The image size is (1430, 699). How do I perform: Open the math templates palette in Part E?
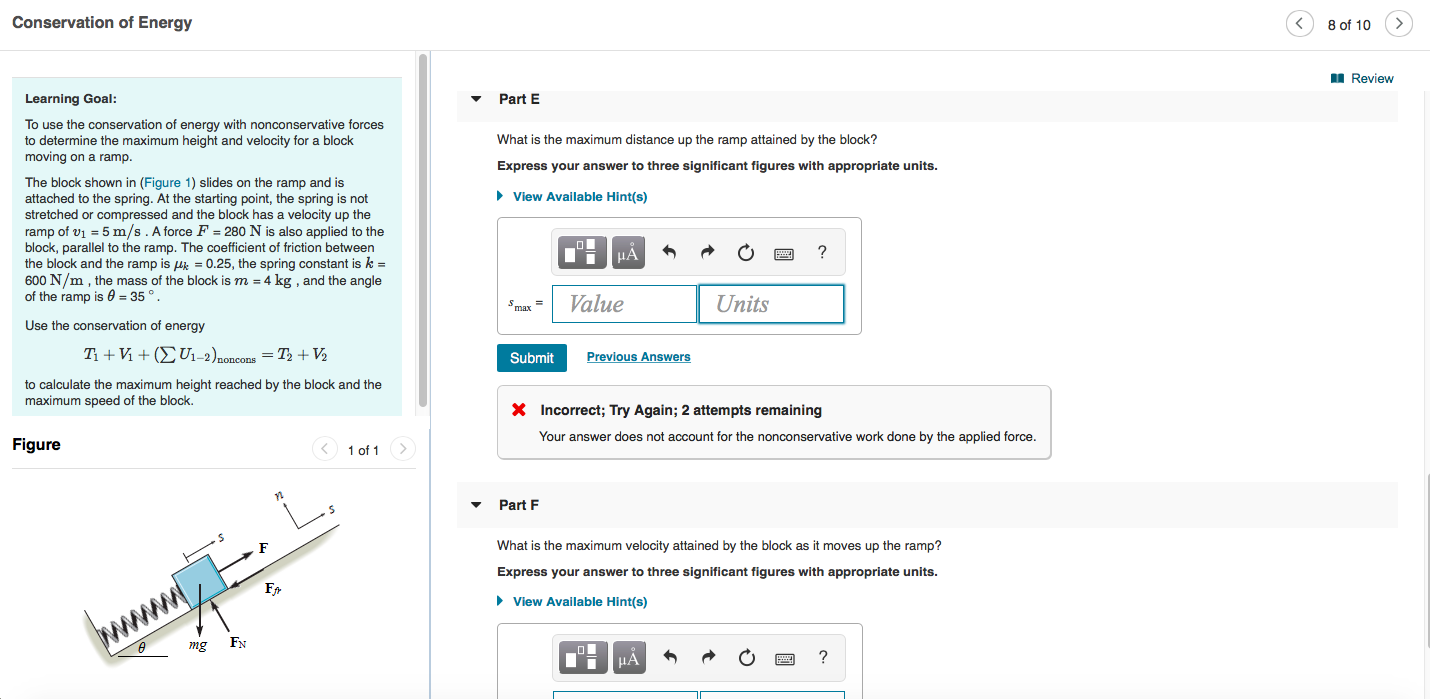click(x=582, y=252)
